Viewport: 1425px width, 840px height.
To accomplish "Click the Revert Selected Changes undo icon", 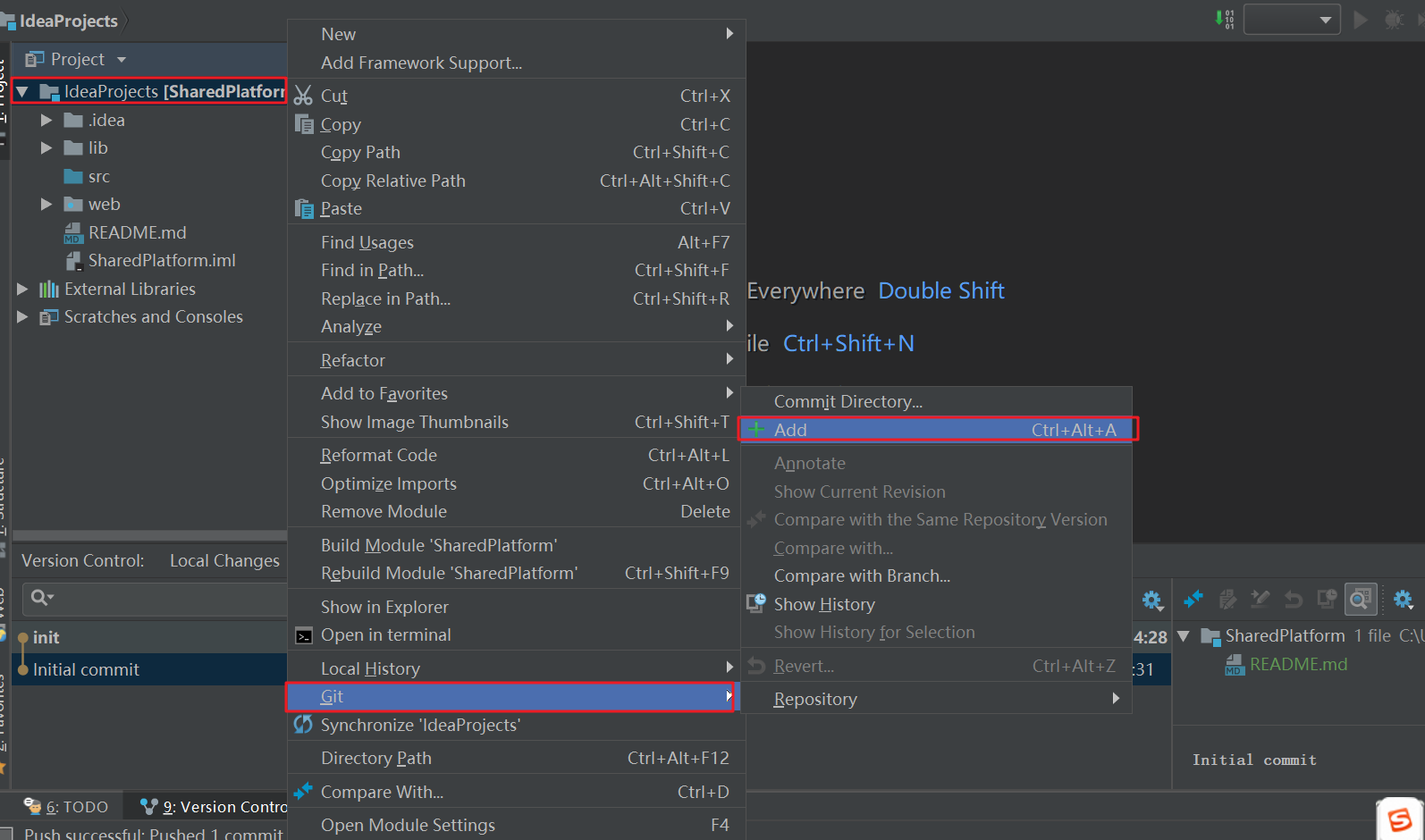I will [x=1293, y=599].
